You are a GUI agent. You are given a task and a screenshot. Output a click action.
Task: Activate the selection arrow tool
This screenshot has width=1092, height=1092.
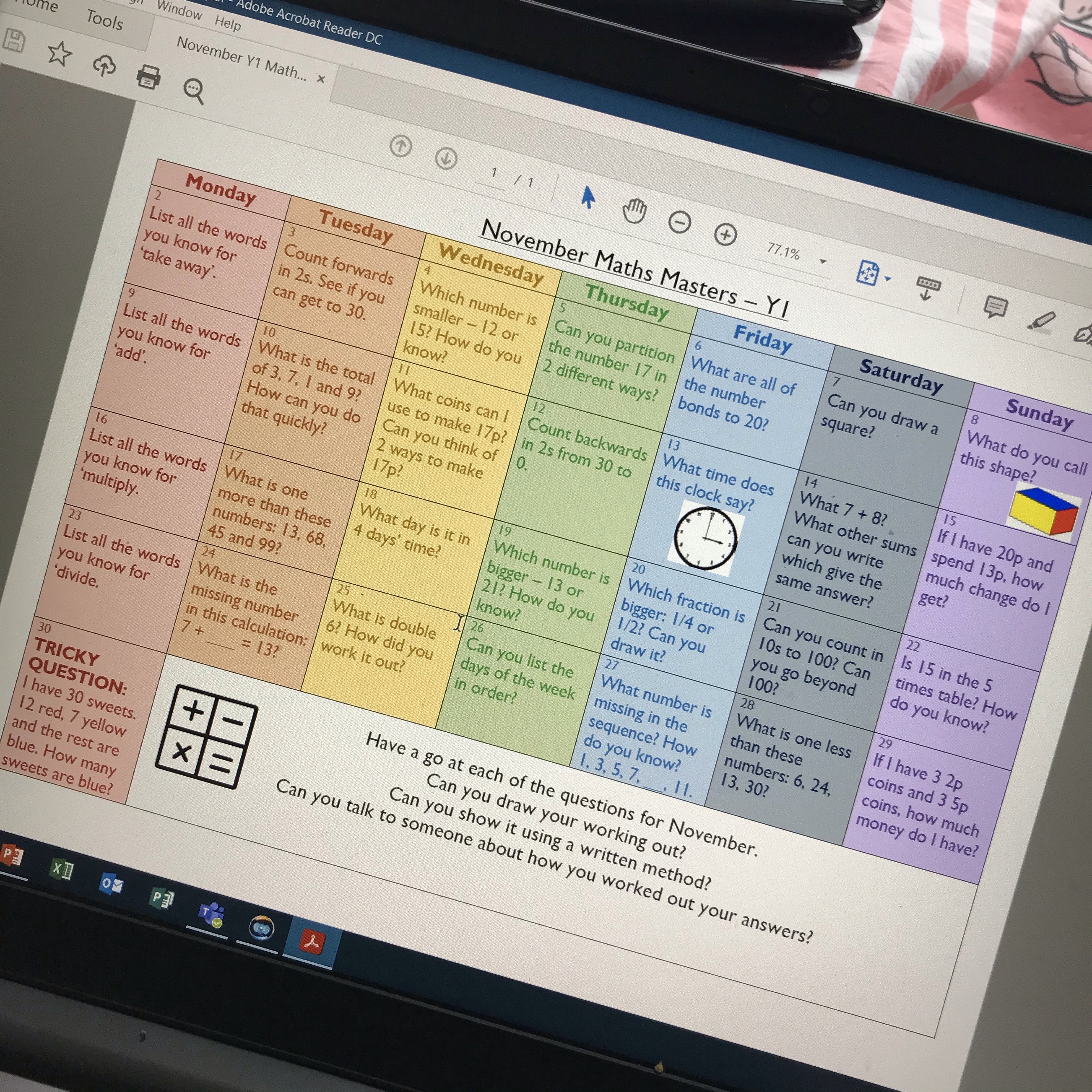588,197
